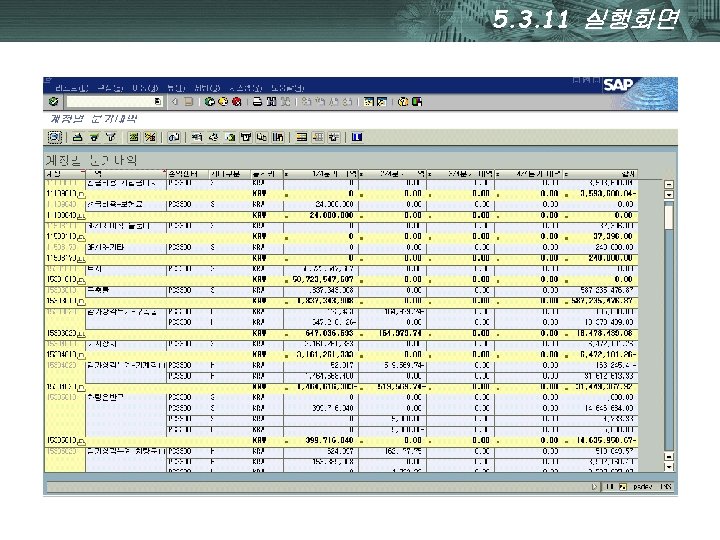The width and height of the screenshot is (720, 540).
Task: Click the Print icon in standard toolbar
Action: (x=258, y=101)
